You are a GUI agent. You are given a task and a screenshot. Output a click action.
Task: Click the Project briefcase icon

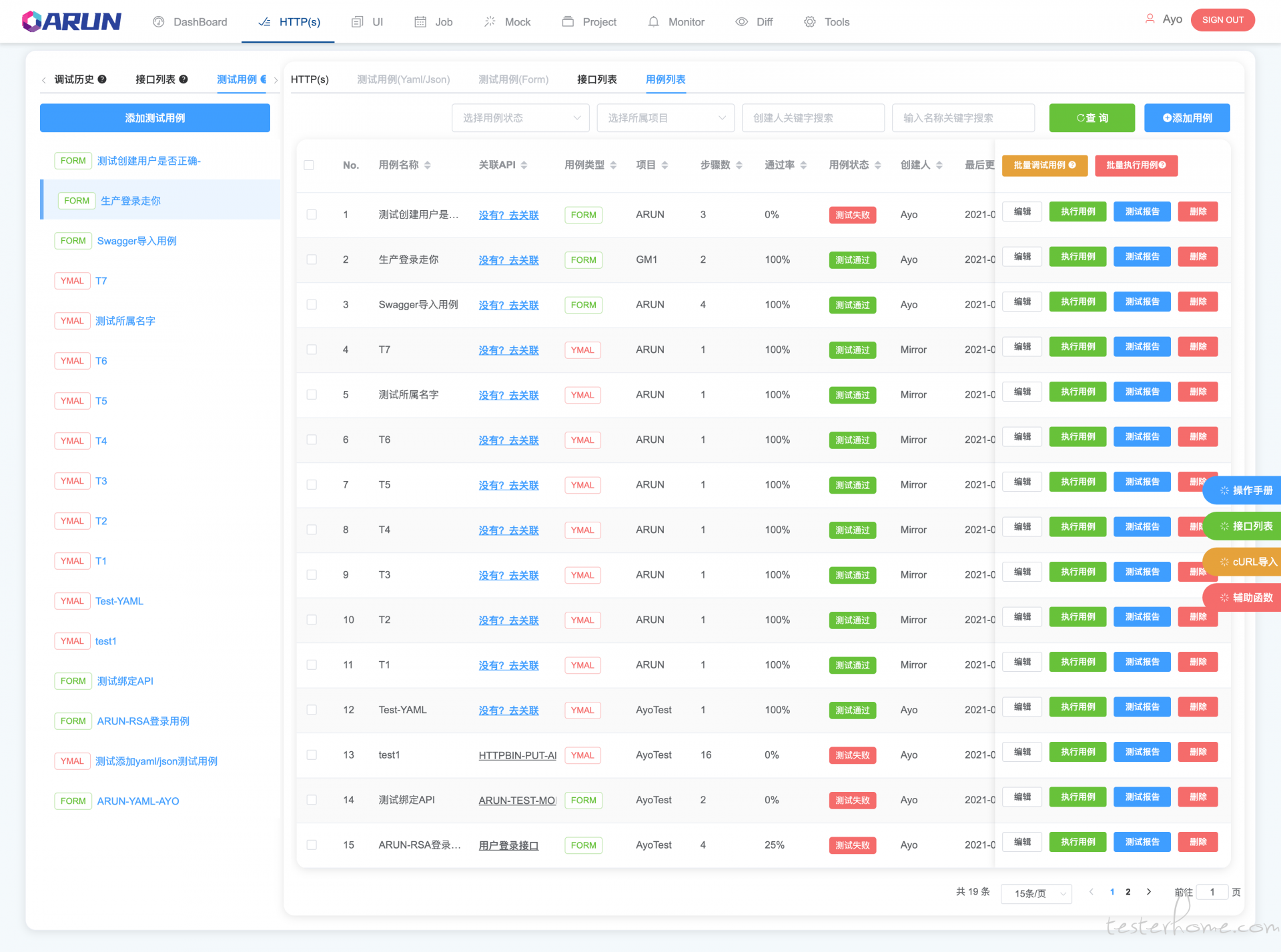click(x=568, y=22)
